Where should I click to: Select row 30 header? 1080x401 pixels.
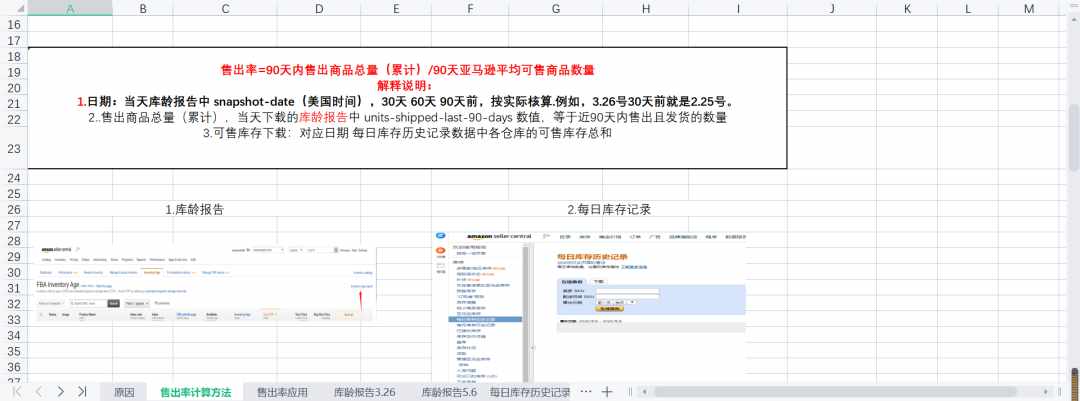pyautogui.click(x=14, y=272)
